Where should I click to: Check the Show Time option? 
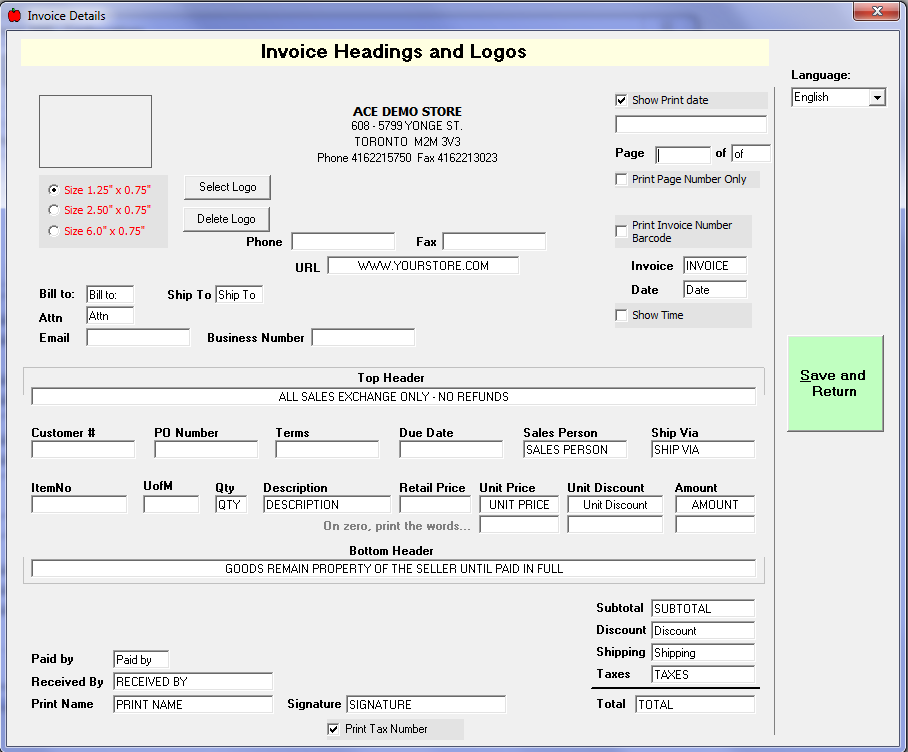[621, 316]
